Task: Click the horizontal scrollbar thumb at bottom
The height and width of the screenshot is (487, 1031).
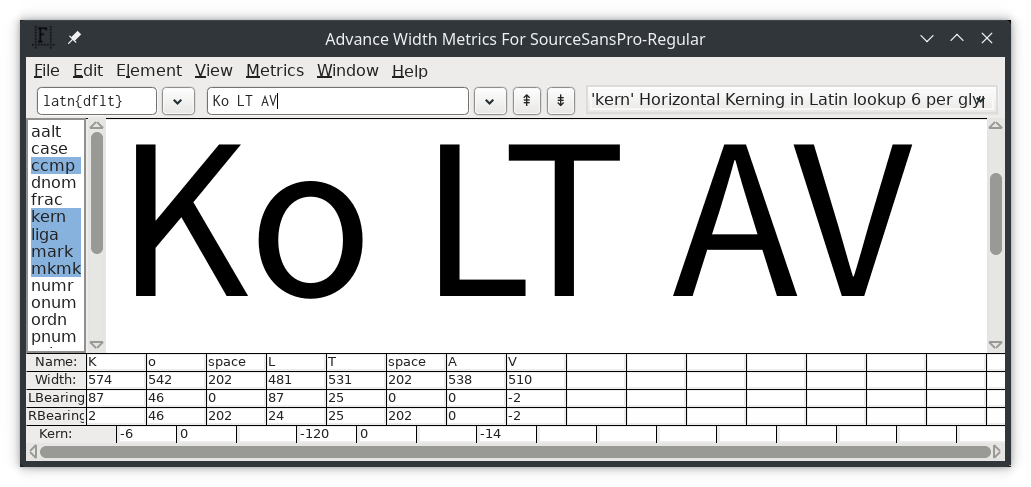Action: coord(516,452)
